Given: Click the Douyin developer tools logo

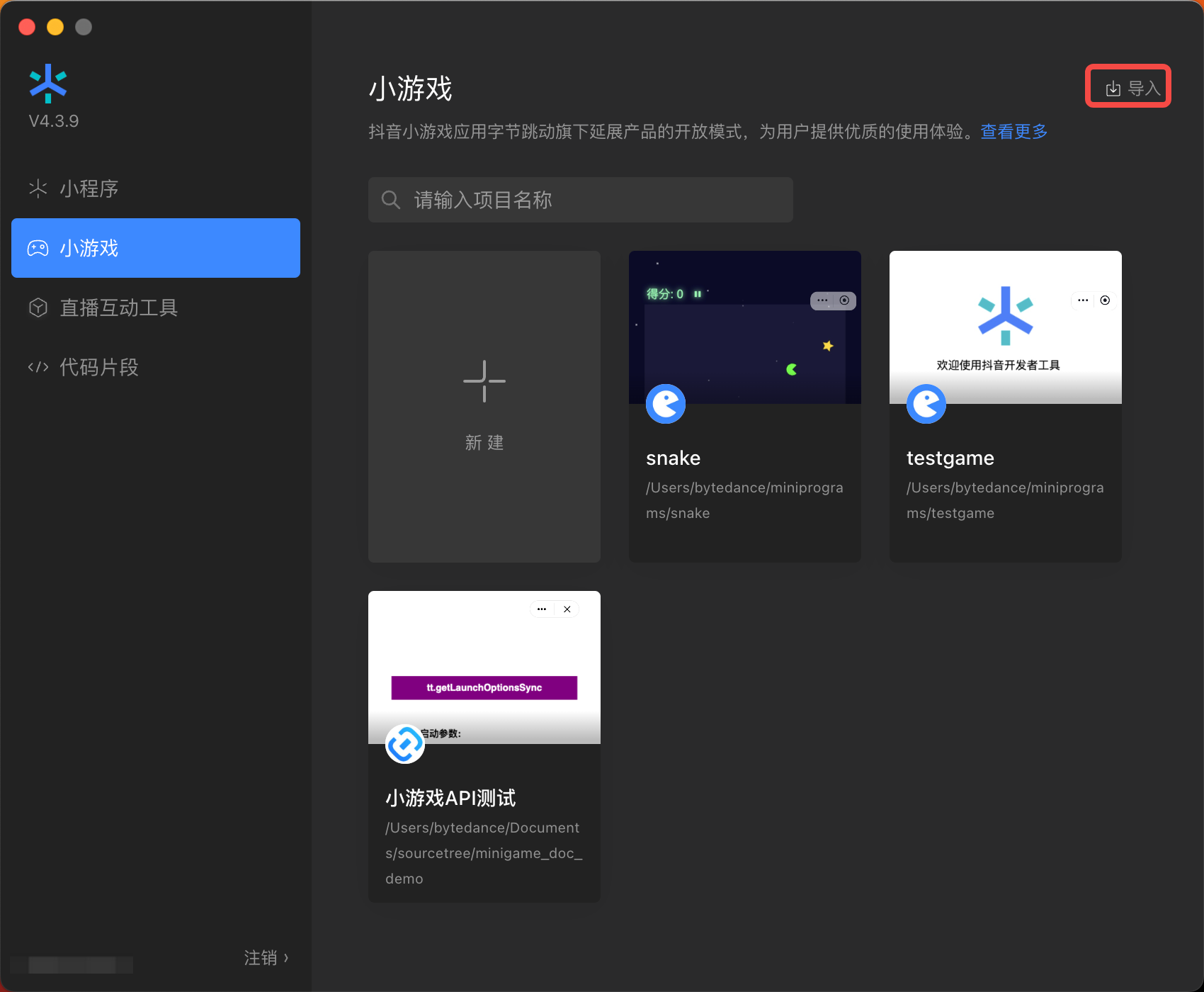Looking at the screenshot, I should (48, 84).
